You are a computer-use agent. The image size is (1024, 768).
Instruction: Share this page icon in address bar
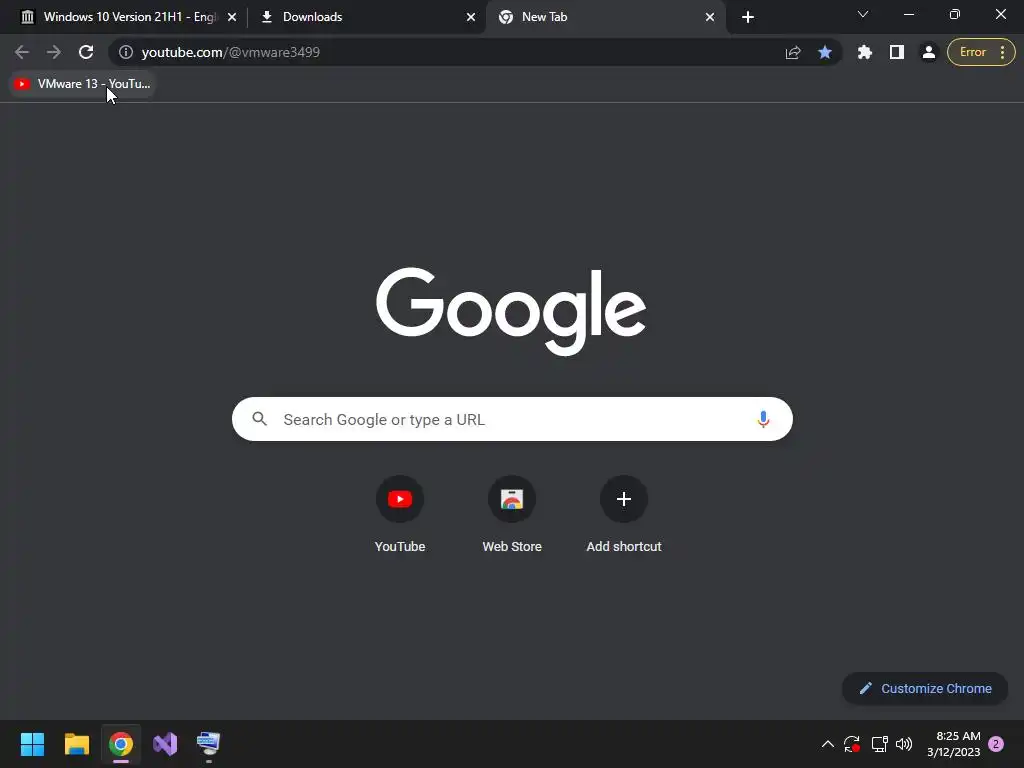793,52
